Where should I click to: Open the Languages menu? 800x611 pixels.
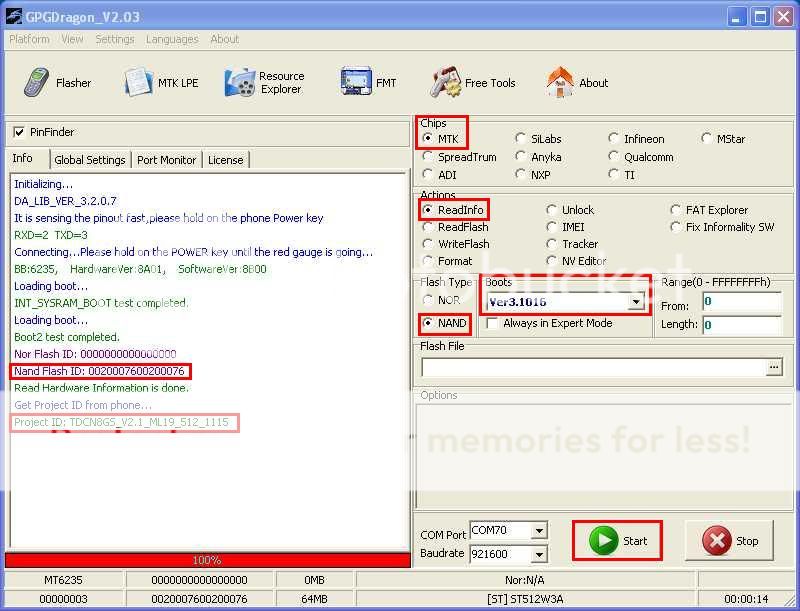click(x=172, y=39)
